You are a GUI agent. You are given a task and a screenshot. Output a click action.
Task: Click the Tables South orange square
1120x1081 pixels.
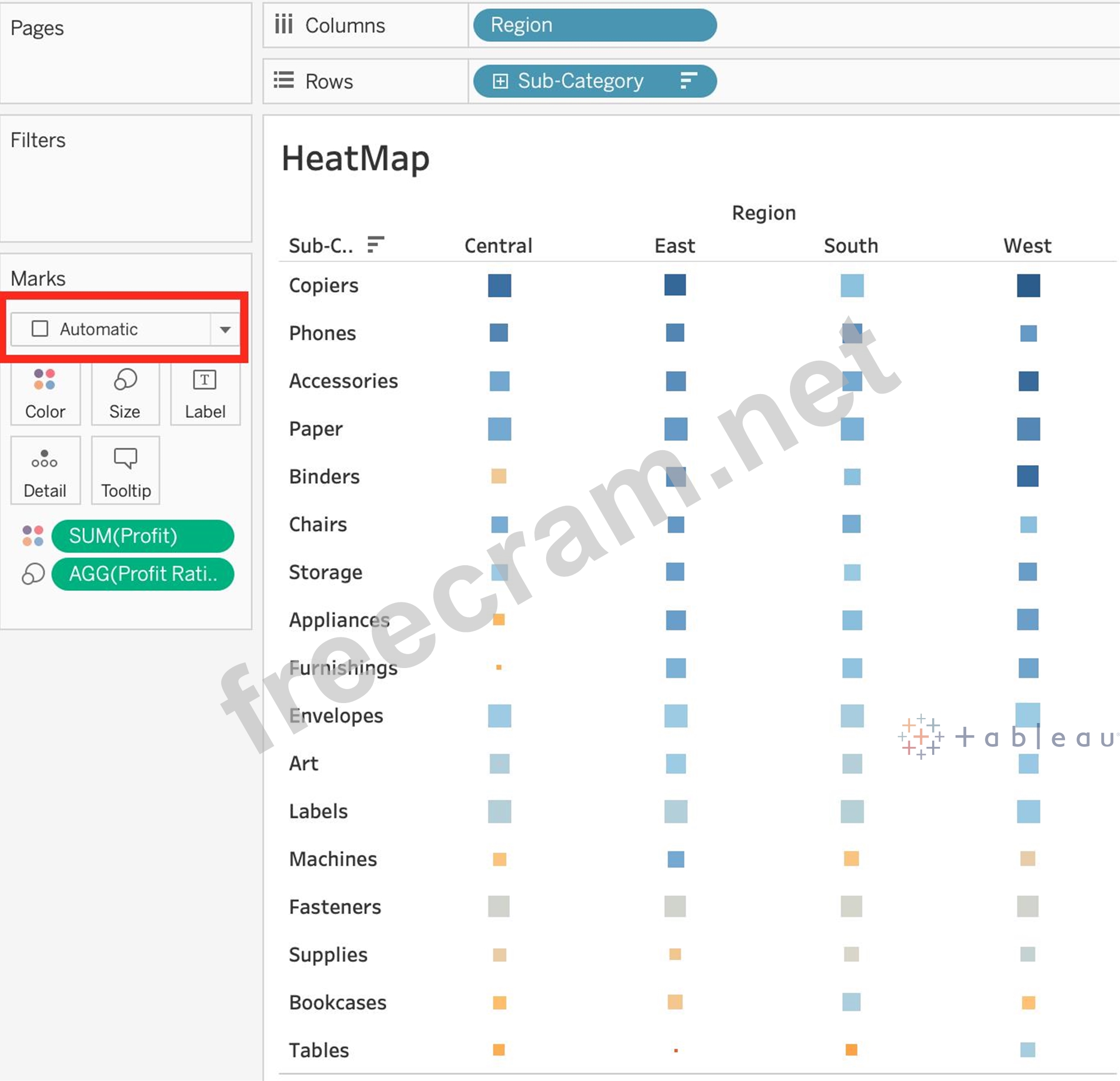coord(851,1049)
